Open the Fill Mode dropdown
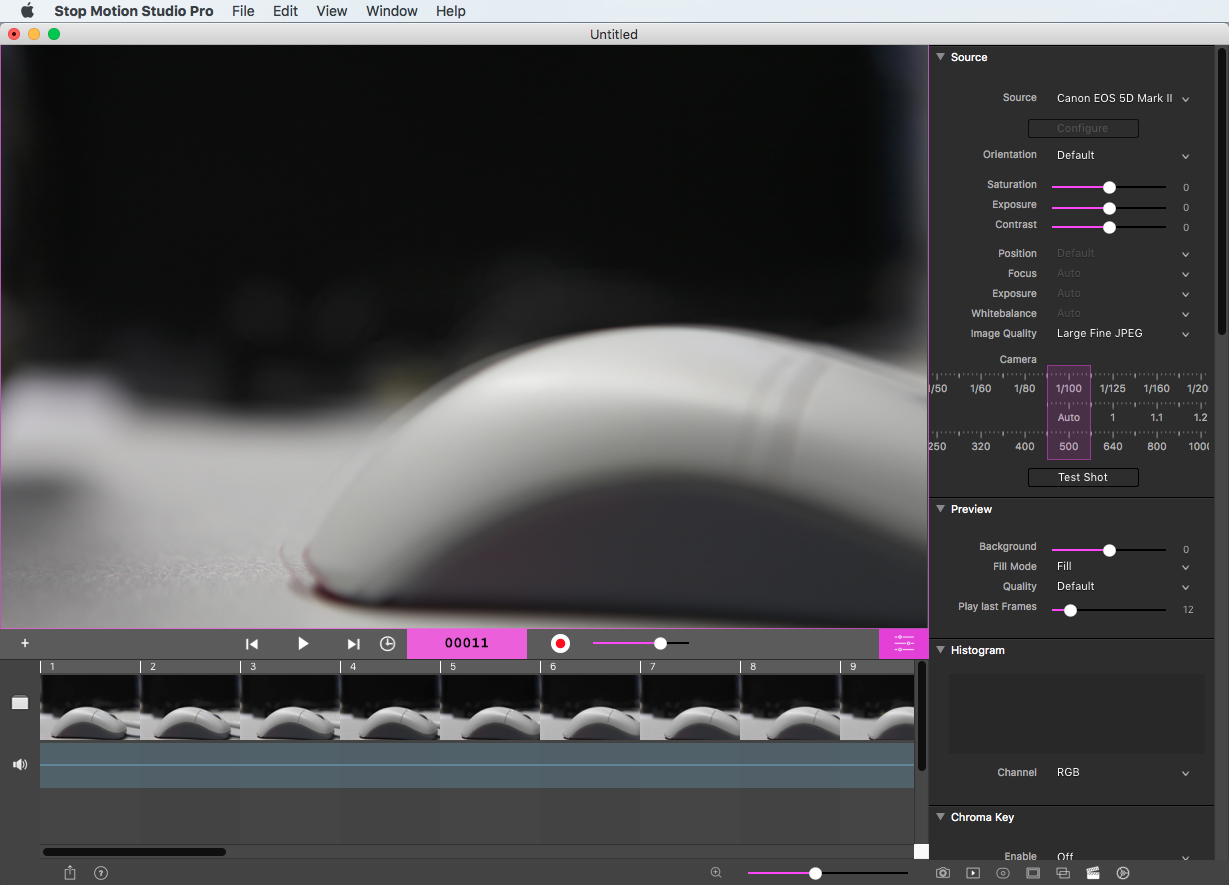Image resolution: width=1229 pixels, height=885 pixels. tap(1123, 566)
